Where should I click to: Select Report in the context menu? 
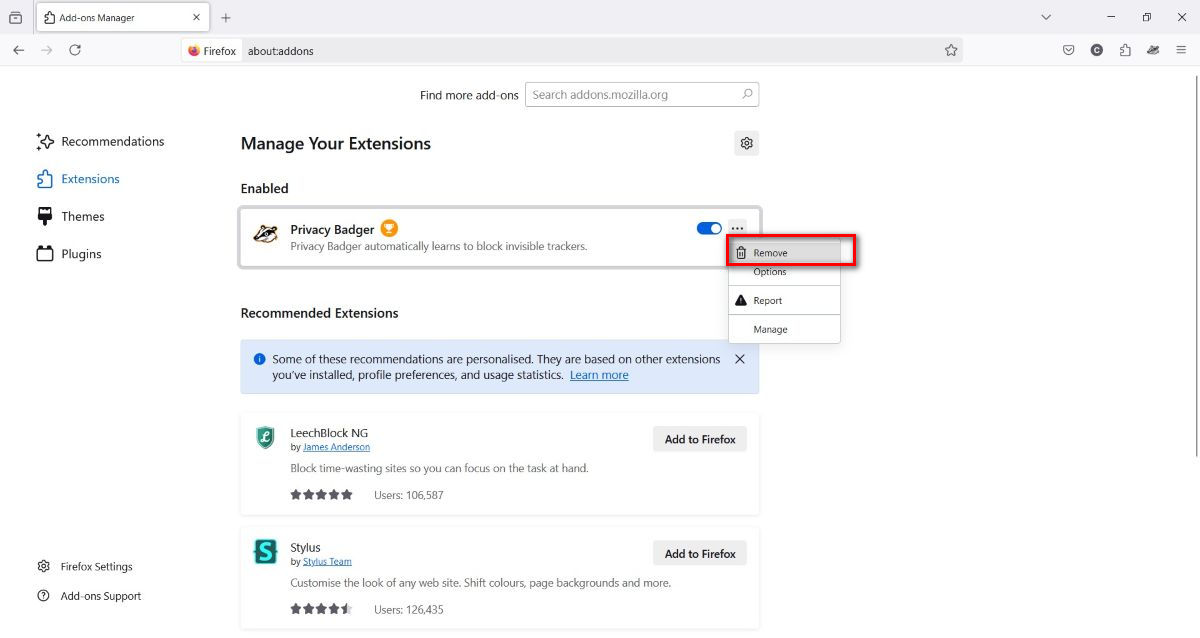(784, 300)
